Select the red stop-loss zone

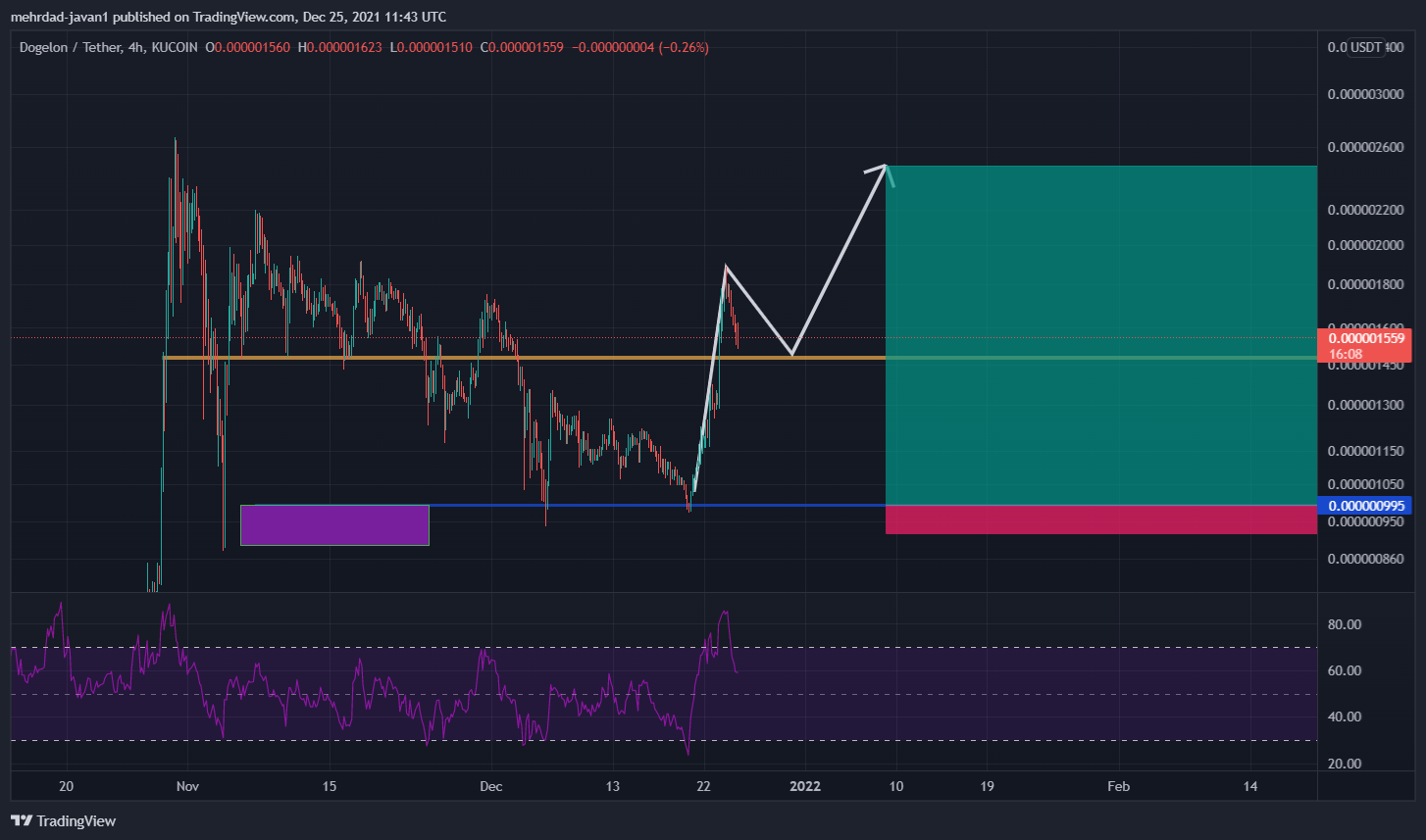point(1100,519)
